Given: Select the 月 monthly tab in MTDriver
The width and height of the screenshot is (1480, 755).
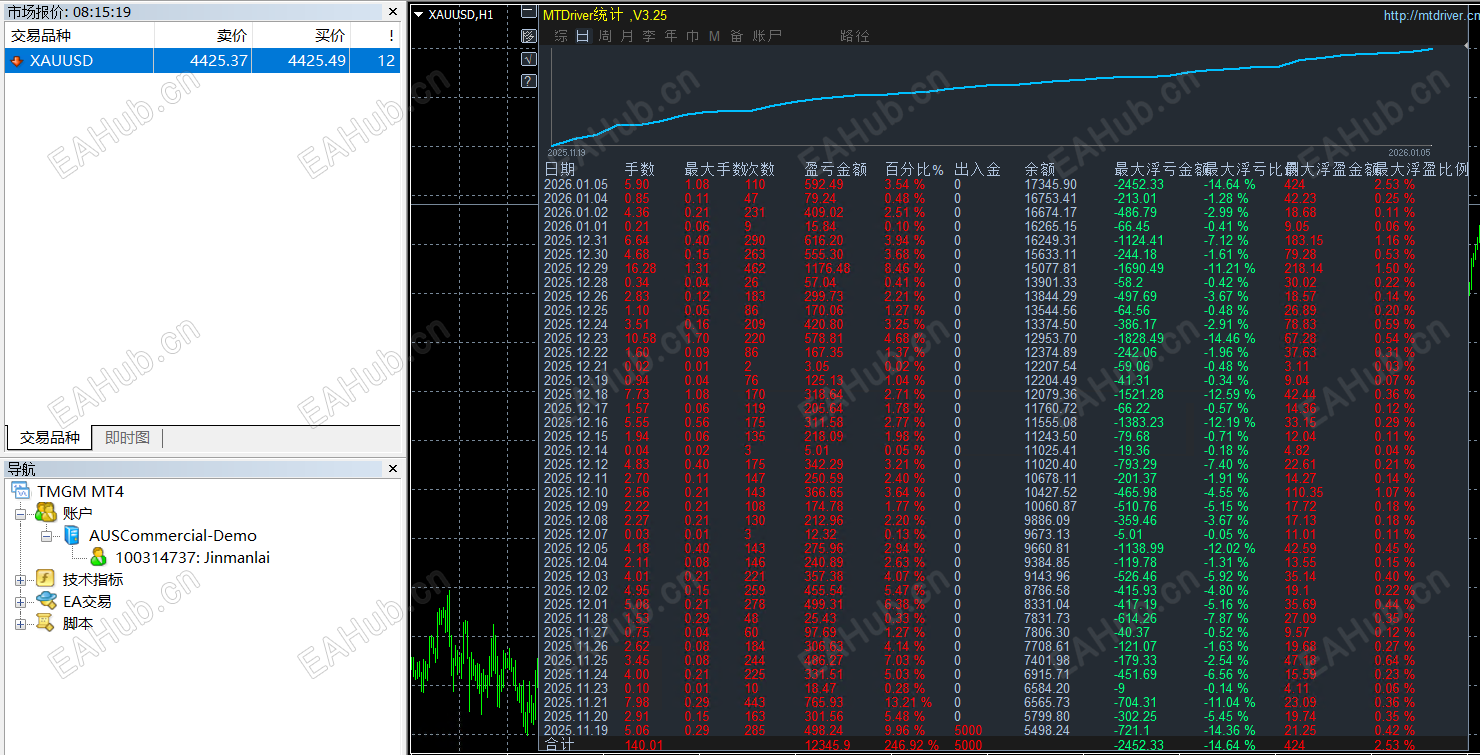Looking at the screenshot, I should point(627,36).
